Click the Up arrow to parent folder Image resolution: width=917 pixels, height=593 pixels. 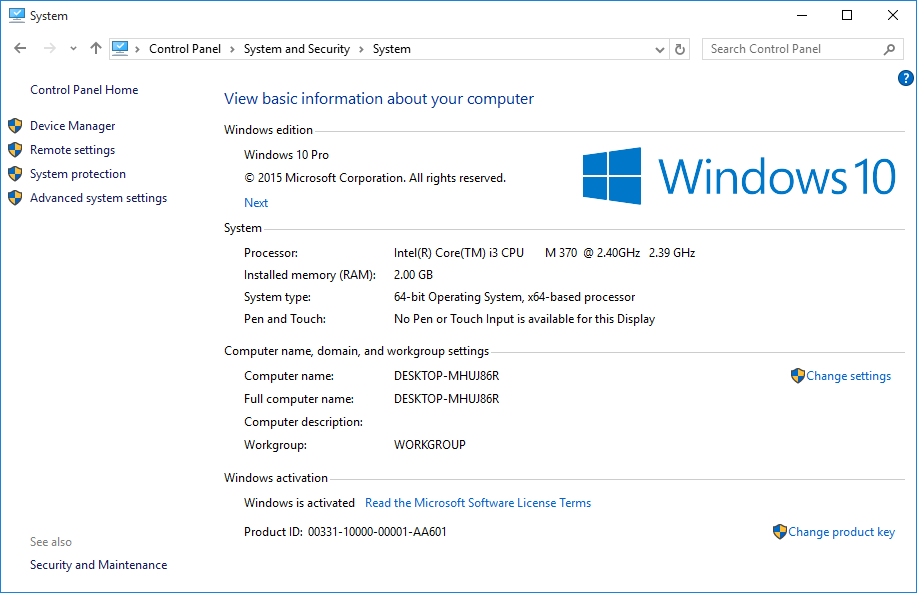tap(96, 48)
